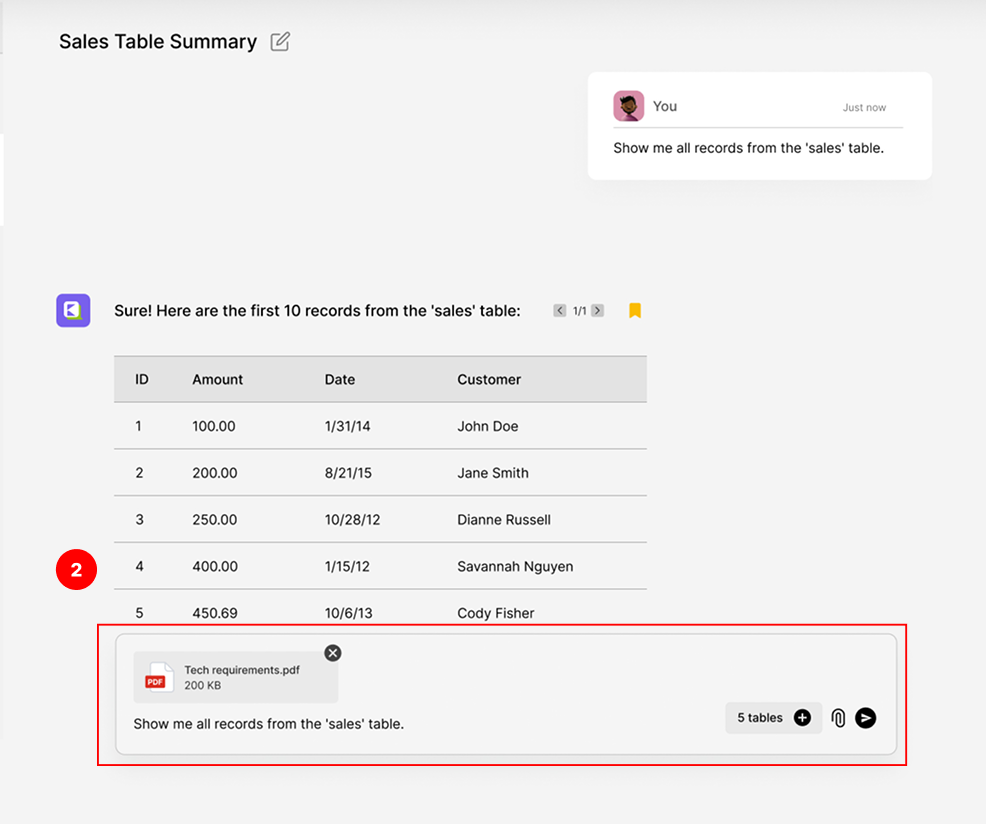The height and width of the screenshot is (824, 986).
Task: Click the PDF file icon in attachment
Action: (158, 677)
